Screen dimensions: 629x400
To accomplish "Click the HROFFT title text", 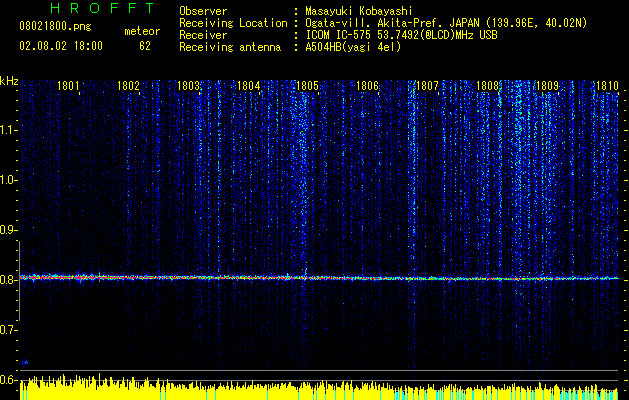I will (x=102, y=8).
